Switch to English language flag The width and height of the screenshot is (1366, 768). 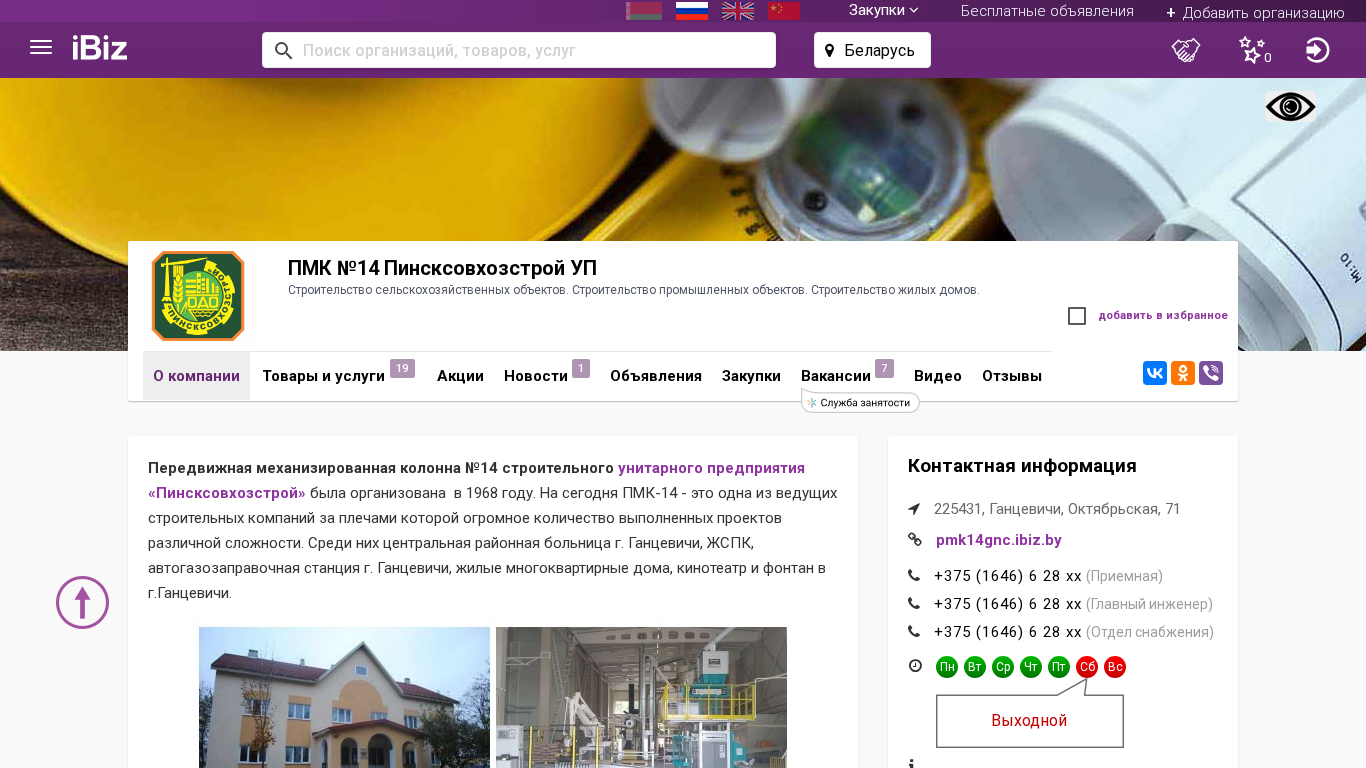738,11
